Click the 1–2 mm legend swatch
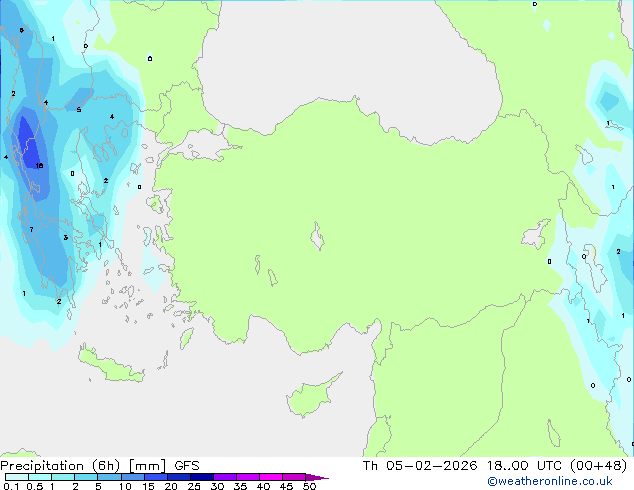Image resolution: width=634 pixels, height=490 pixels. 63,477
